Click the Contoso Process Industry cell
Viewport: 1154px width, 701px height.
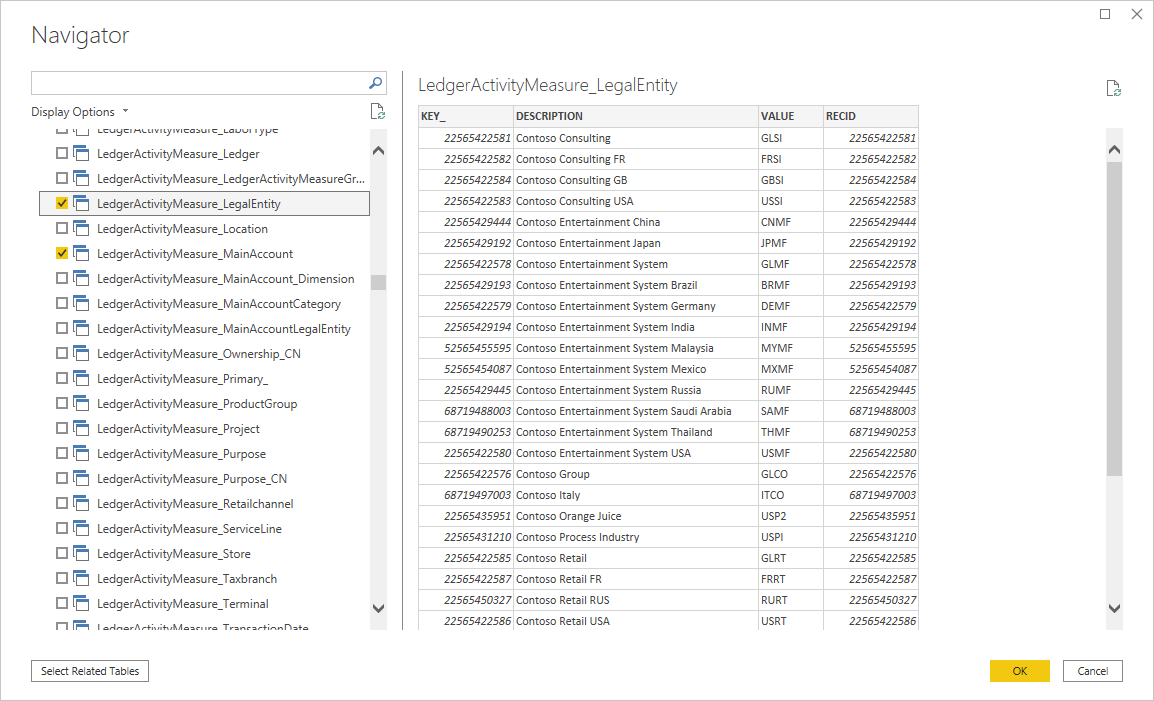636,537
